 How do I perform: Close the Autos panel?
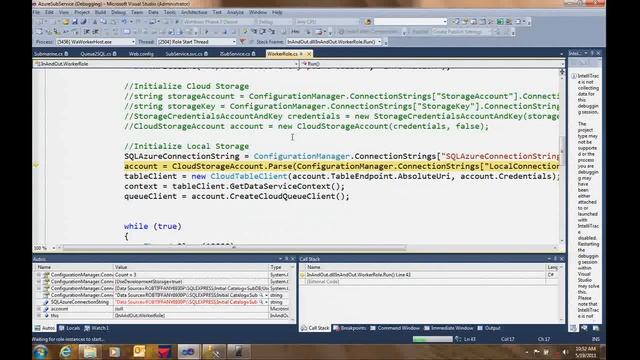pos(292,259)
